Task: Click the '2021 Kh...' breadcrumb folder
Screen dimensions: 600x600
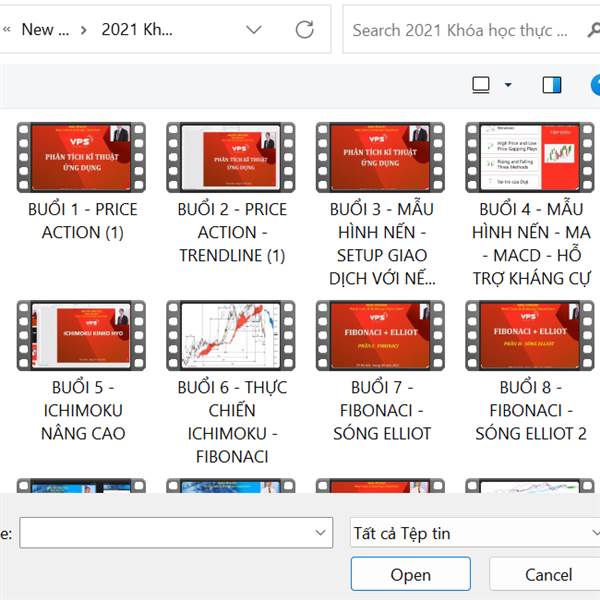Action: tap(137, 29)
